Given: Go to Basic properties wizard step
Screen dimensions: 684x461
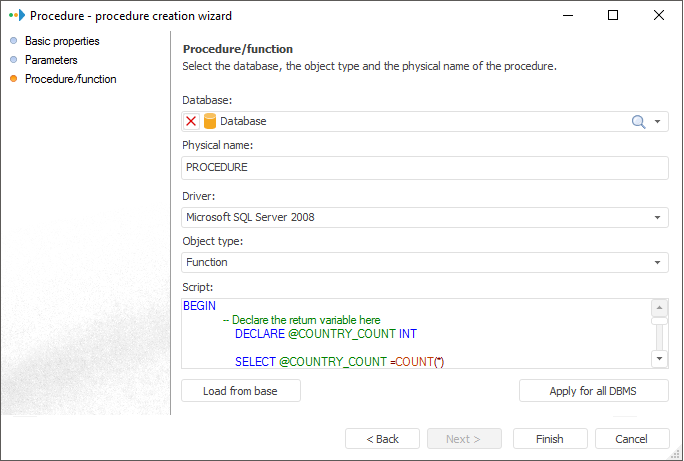Looking at the screenshot, I should point(62,41).
